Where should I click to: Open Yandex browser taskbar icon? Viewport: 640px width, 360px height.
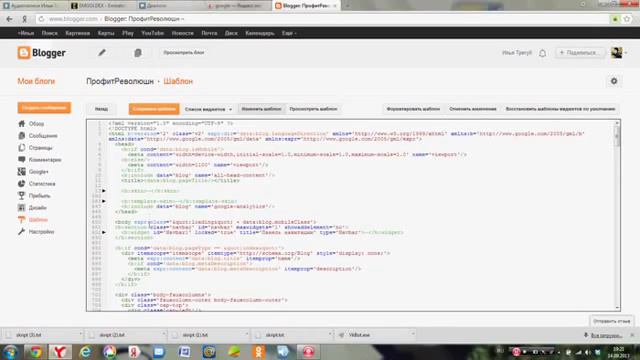60,352
